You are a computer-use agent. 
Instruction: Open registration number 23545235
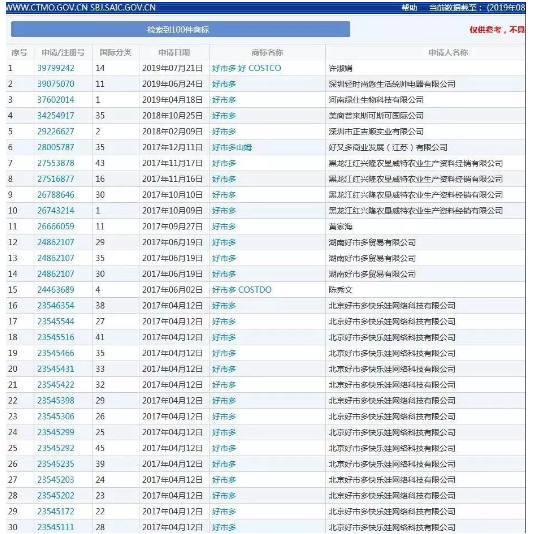click(56, 464)
